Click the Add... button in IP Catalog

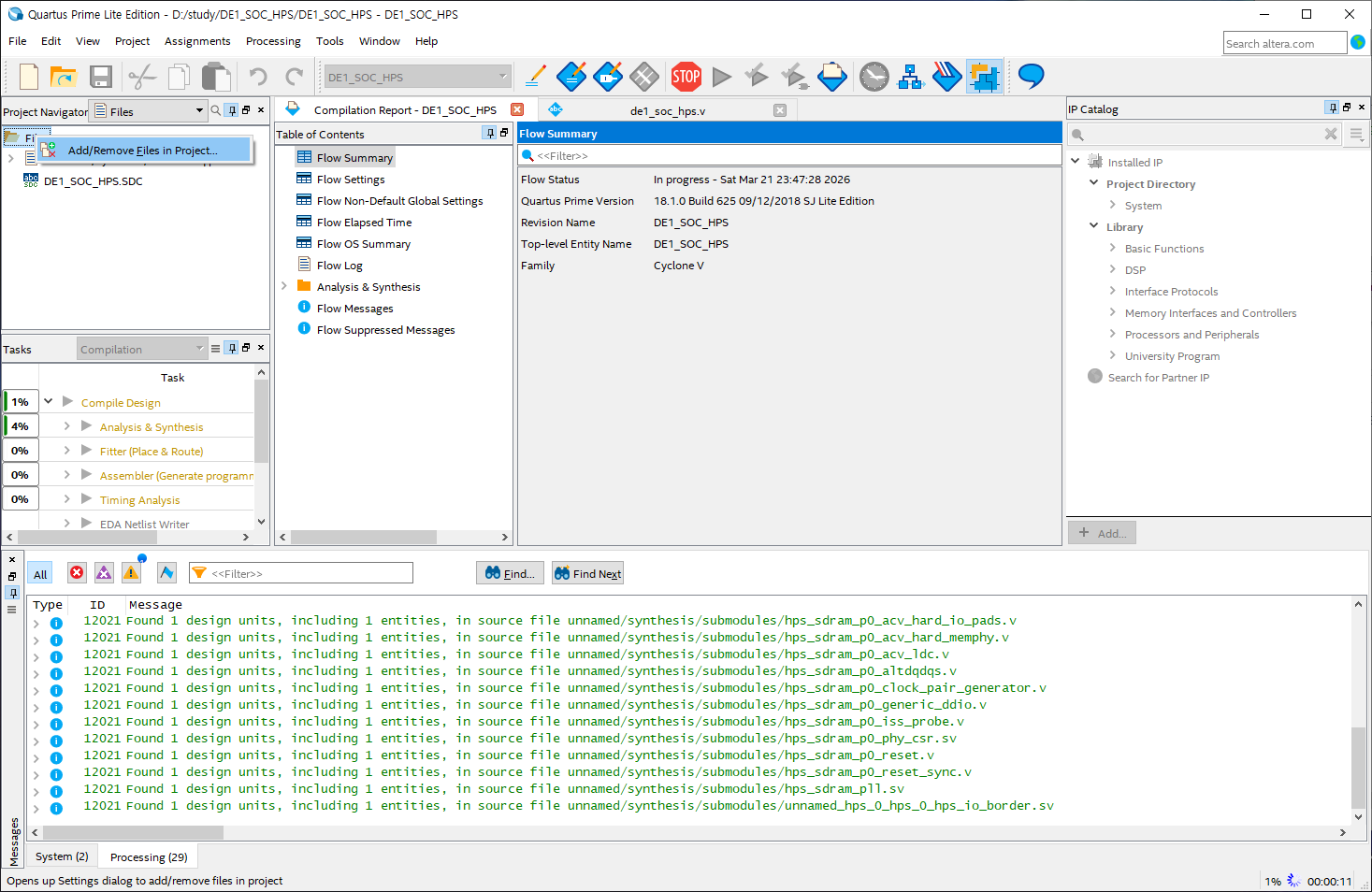[1102, 532]
